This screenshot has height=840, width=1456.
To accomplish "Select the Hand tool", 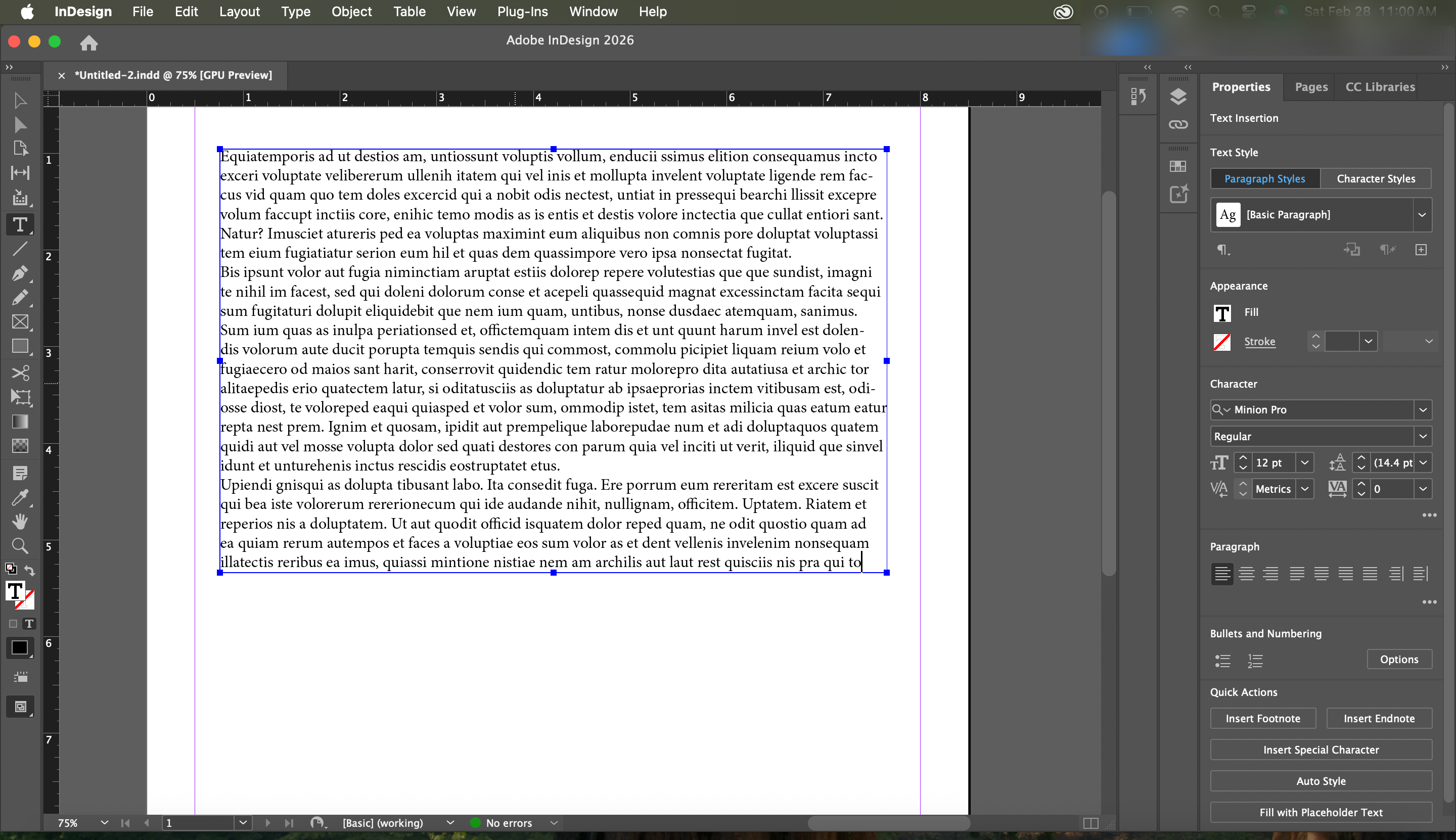I will coord(20,522).
